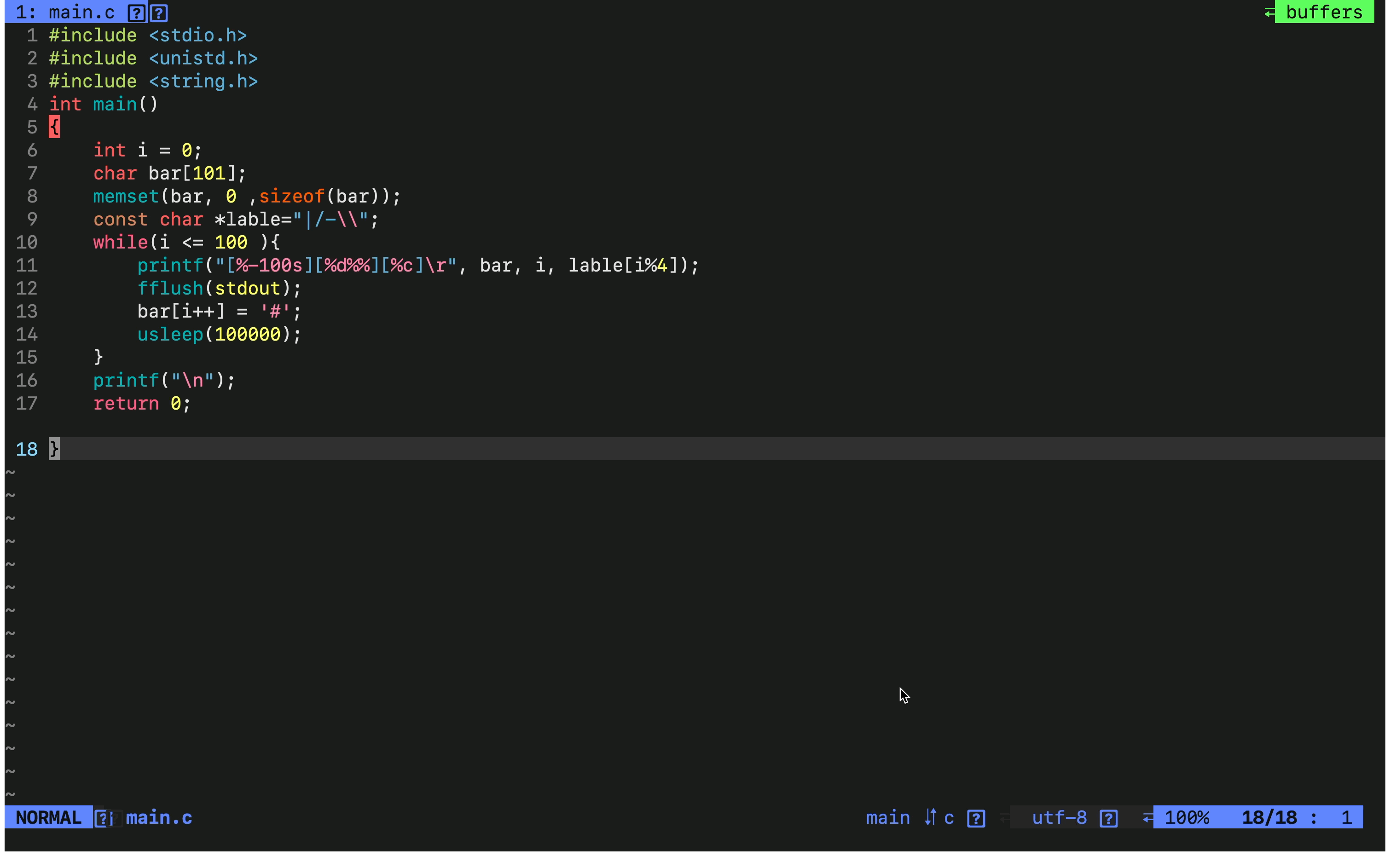Click the printf call on line 11
The width and height of the screenshot is (1390, 868).
tap(170, 266)
